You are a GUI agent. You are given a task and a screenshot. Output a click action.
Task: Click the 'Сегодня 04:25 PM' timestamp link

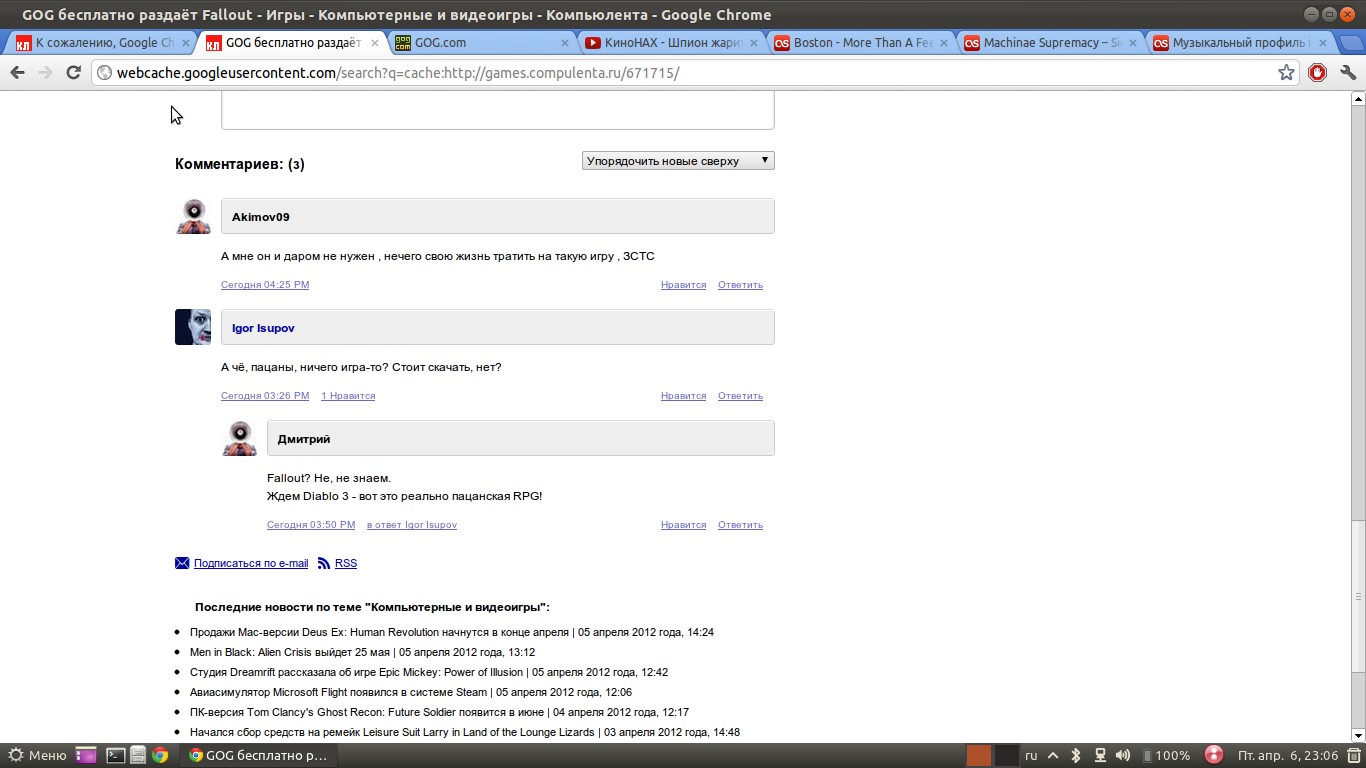point(265,285)
